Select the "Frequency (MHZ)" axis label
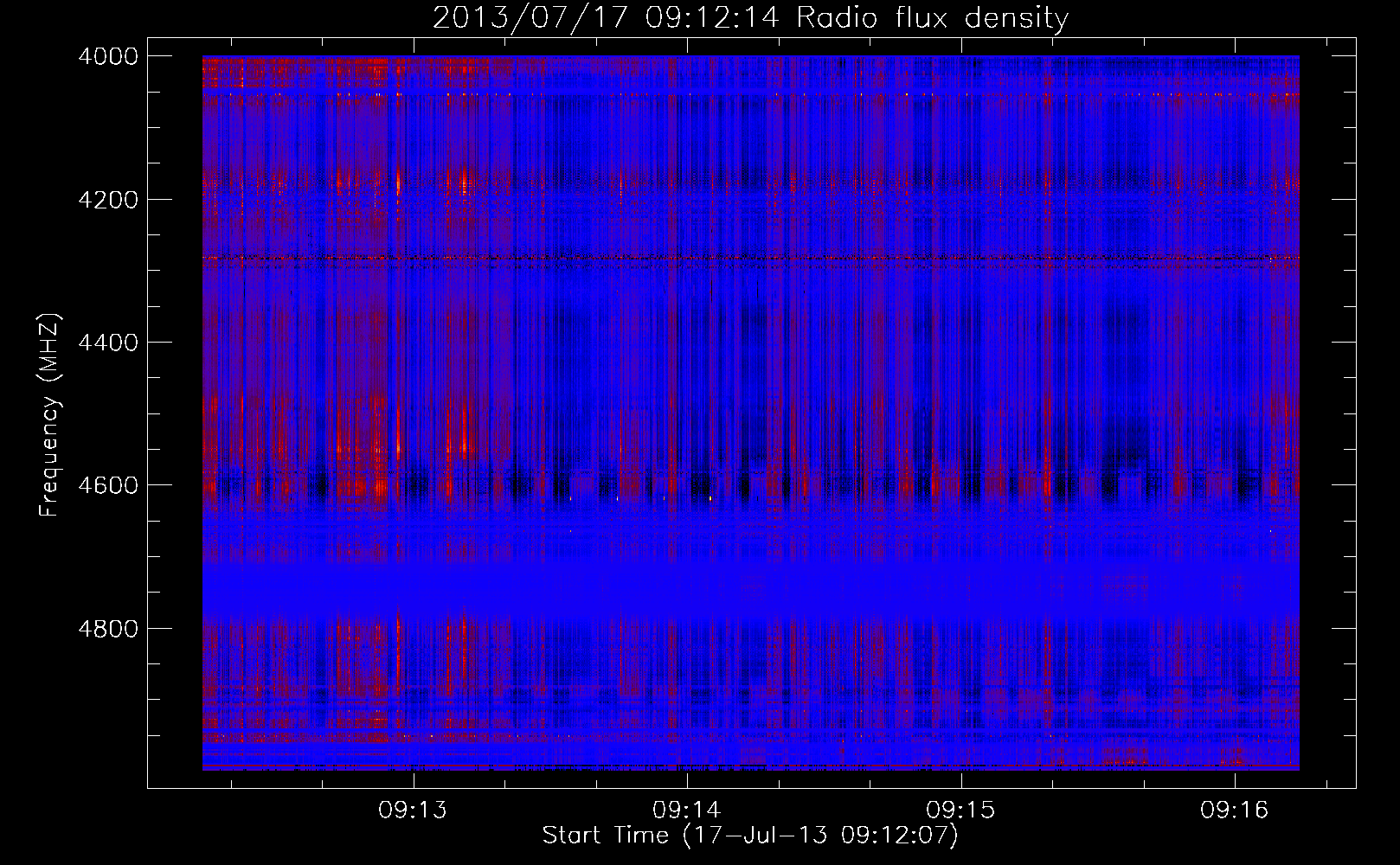This screenshot has width=1400, height=865. 50,416
